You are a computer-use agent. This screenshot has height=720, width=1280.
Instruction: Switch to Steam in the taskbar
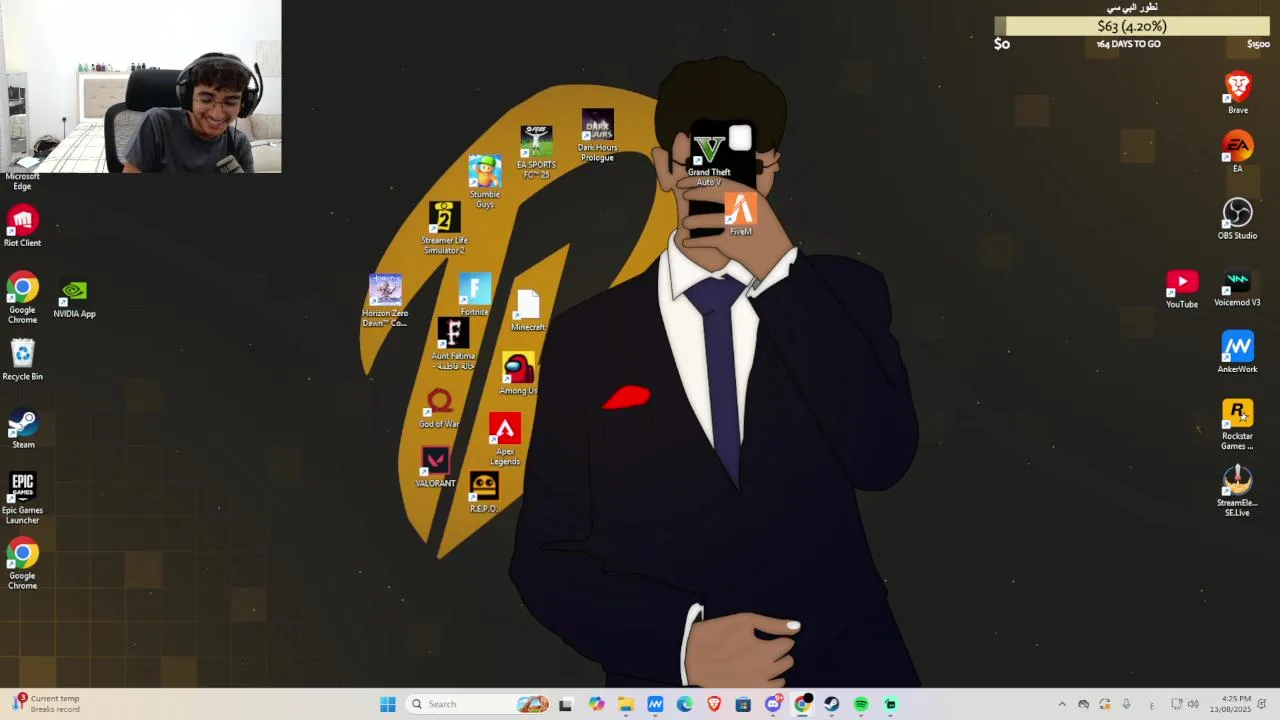(x=832, y=704)
